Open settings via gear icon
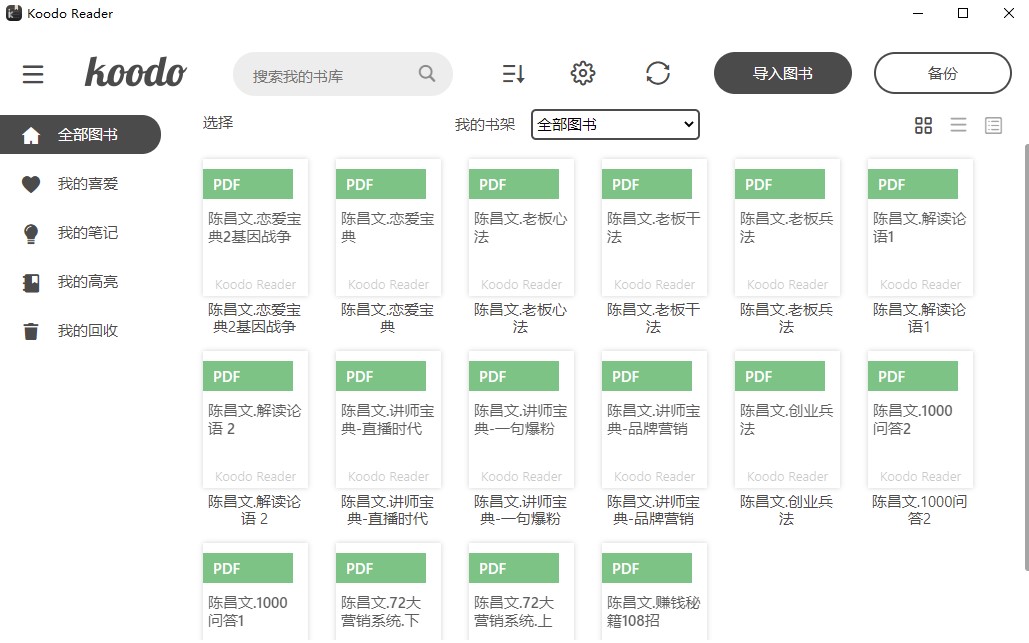Screen dimensions: 1029x643 [583, 73]
